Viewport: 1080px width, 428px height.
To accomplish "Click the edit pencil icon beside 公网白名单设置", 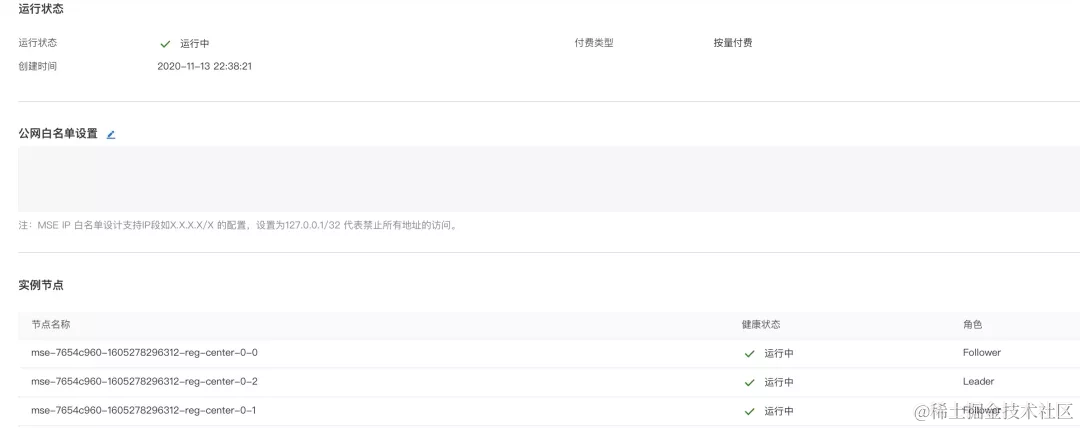I will tap(111, 134).
